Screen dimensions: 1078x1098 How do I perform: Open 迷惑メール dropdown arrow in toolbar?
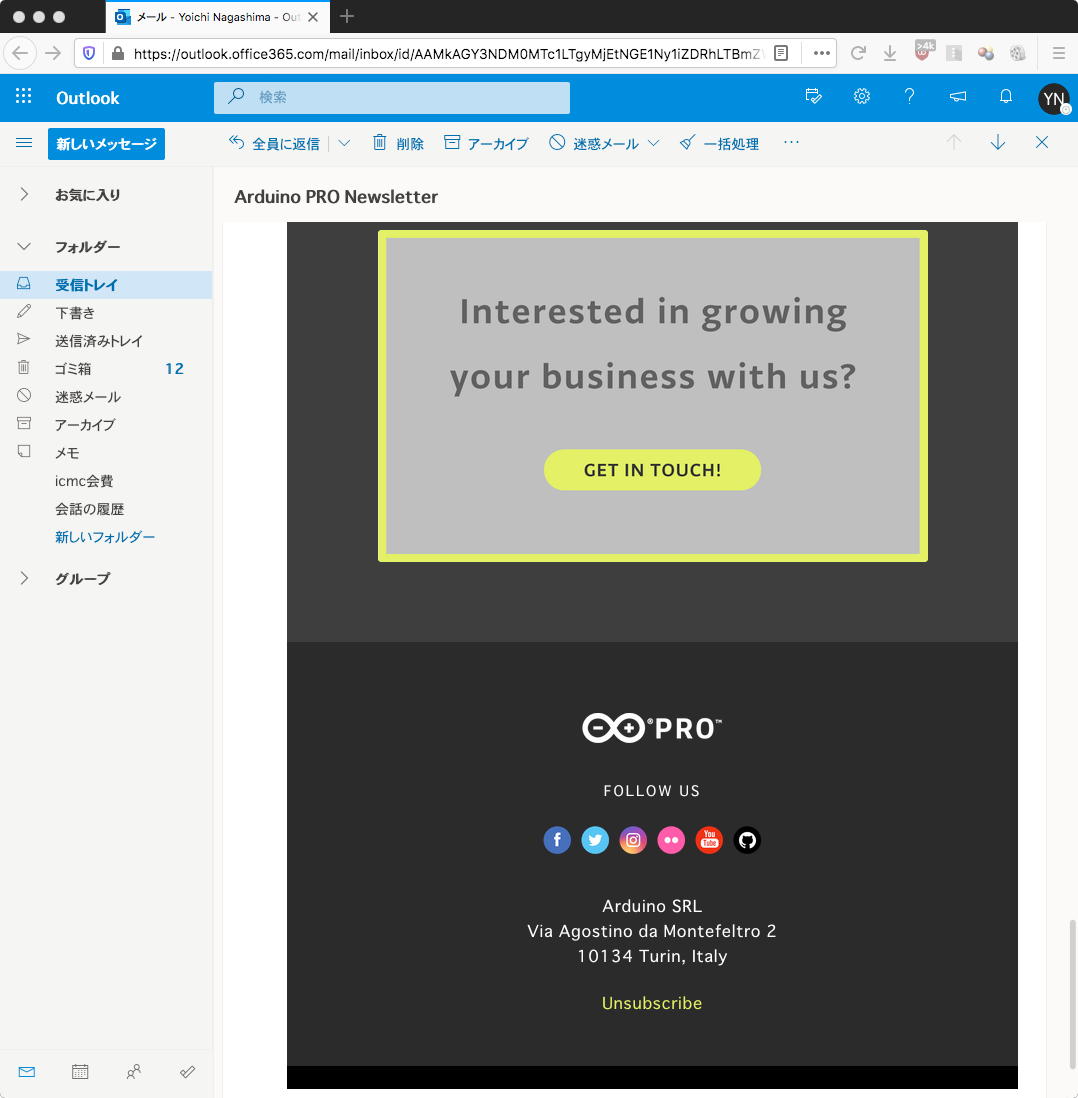[x=654, y=143]
